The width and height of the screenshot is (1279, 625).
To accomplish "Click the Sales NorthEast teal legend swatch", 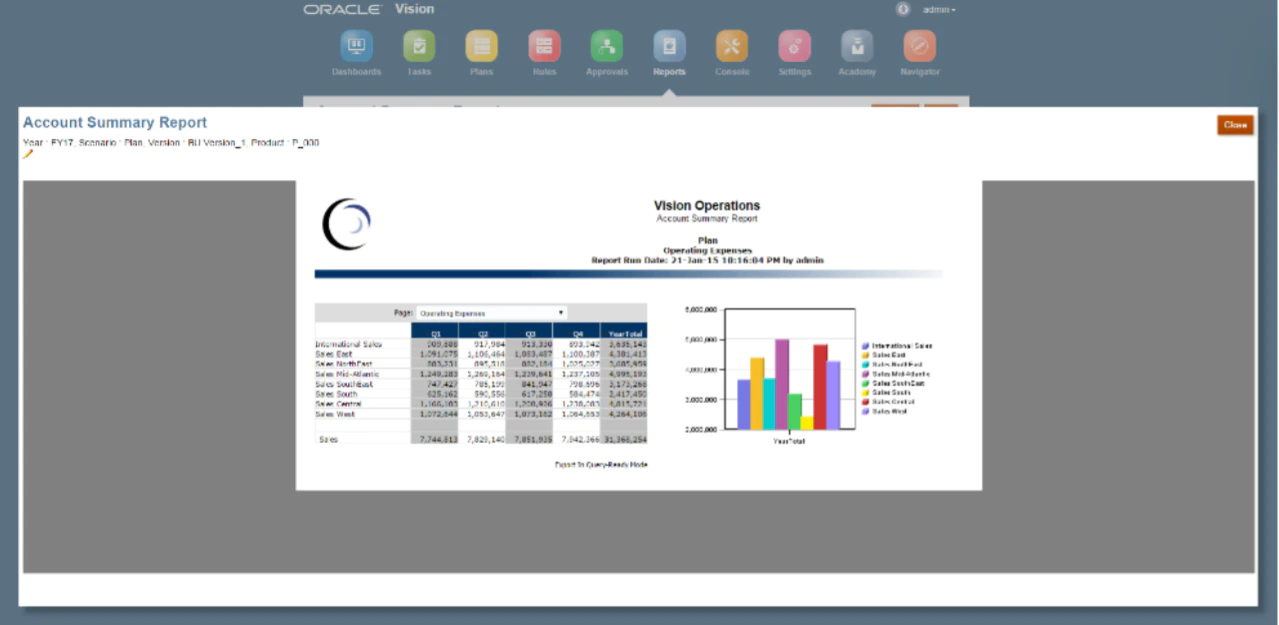I will 866,364.
